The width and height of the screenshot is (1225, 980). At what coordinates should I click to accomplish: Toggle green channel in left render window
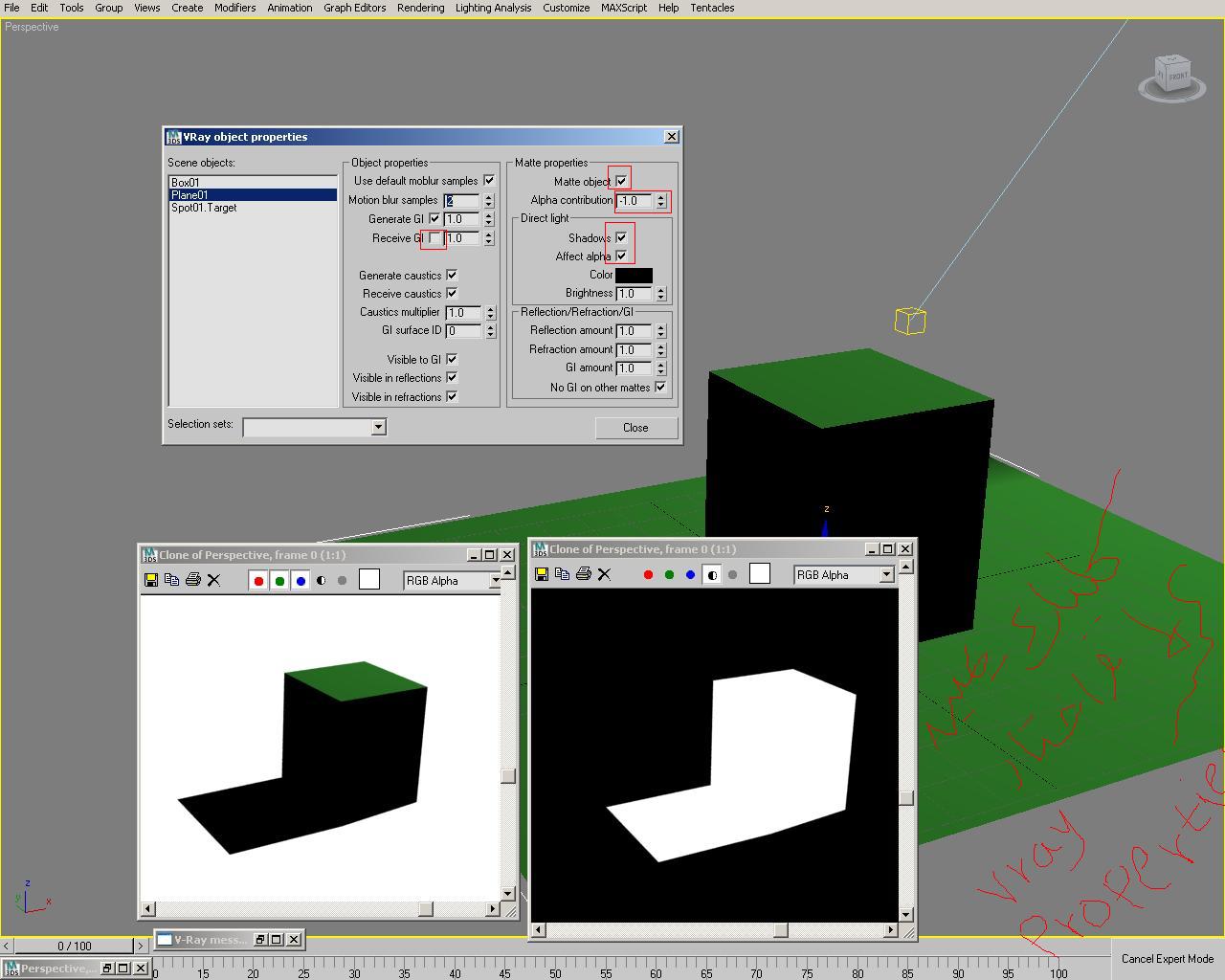pyautogui.click(x=279, y=581)
